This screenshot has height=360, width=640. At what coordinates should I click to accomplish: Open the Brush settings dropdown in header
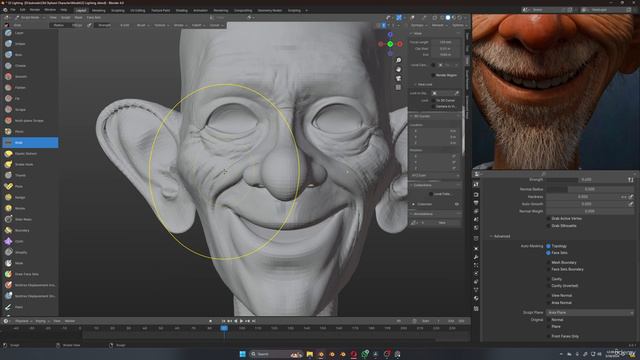142,25
